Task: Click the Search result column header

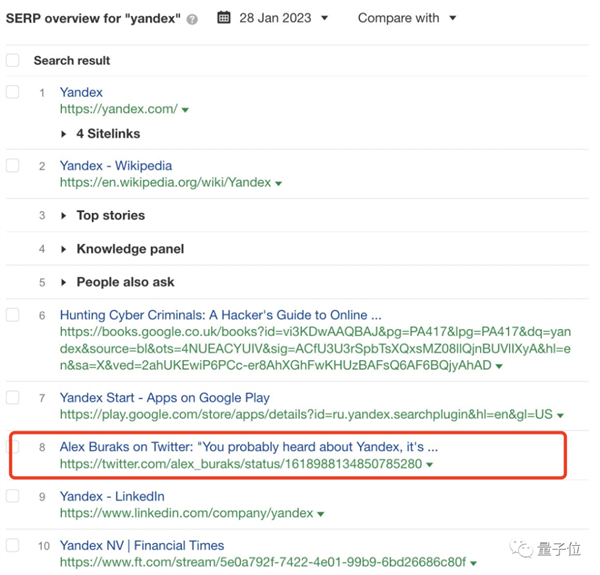Action: [72, 60]
